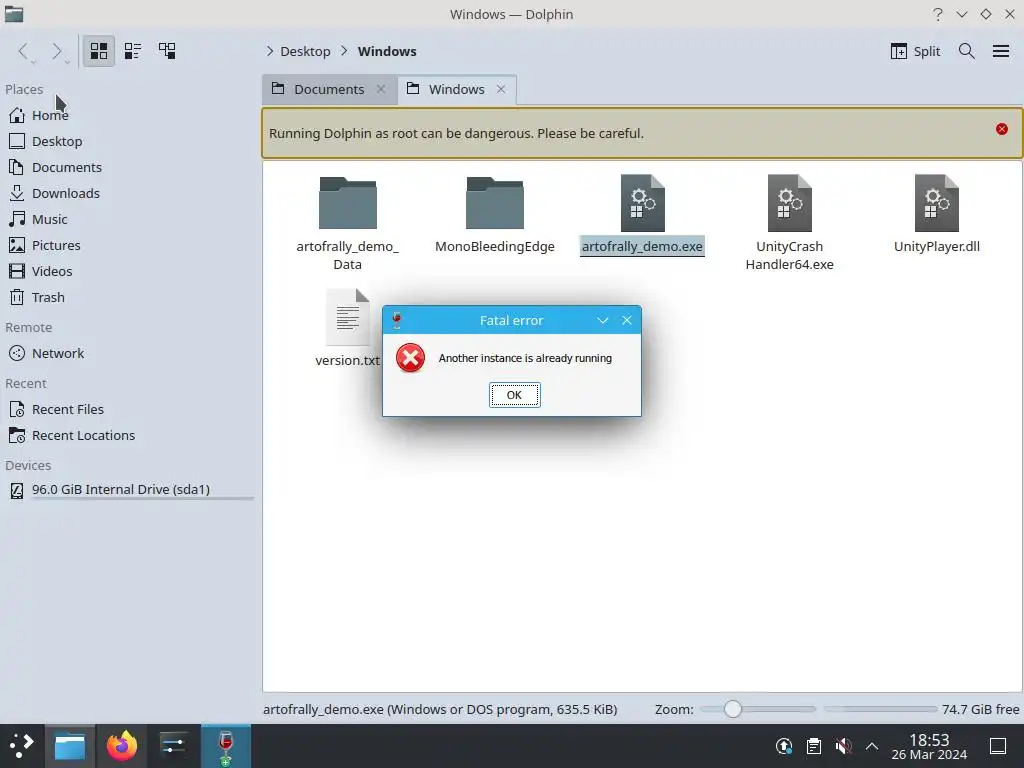Switch to the Windows tab
This screenshot has width=1024, height=768.
pos(456,89)
